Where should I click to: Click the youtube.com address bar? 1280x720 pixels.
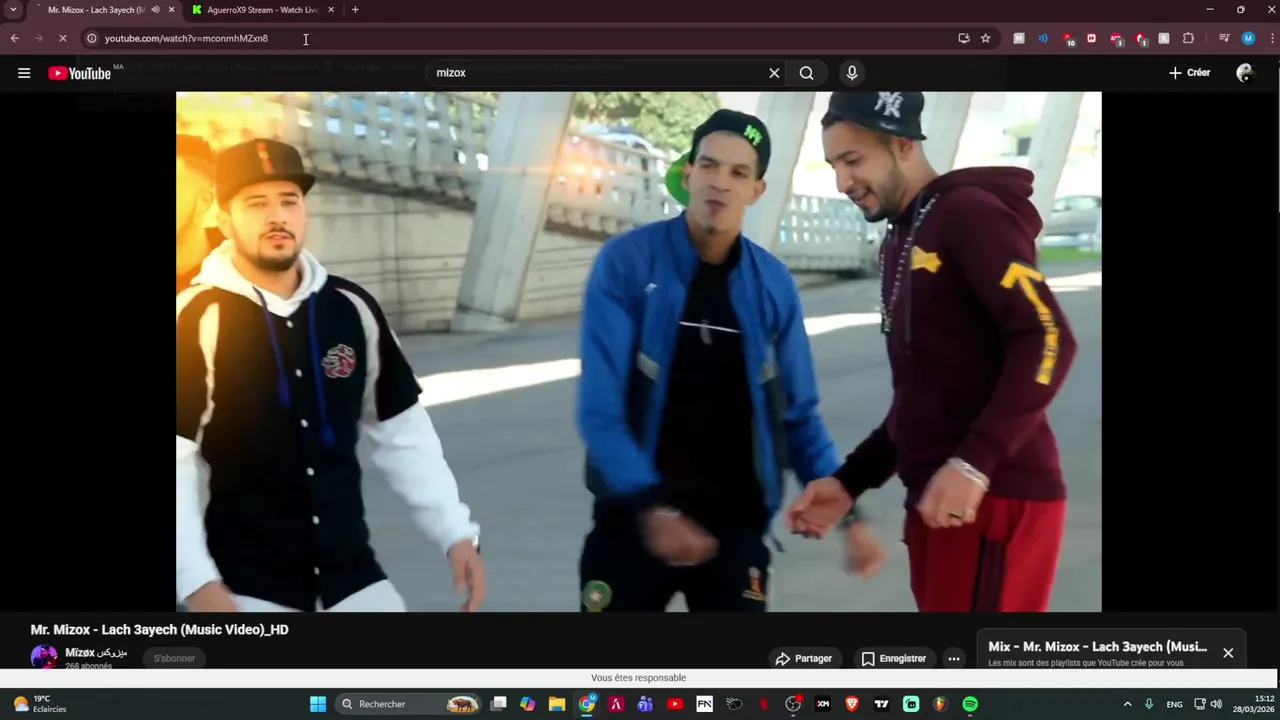520,38
